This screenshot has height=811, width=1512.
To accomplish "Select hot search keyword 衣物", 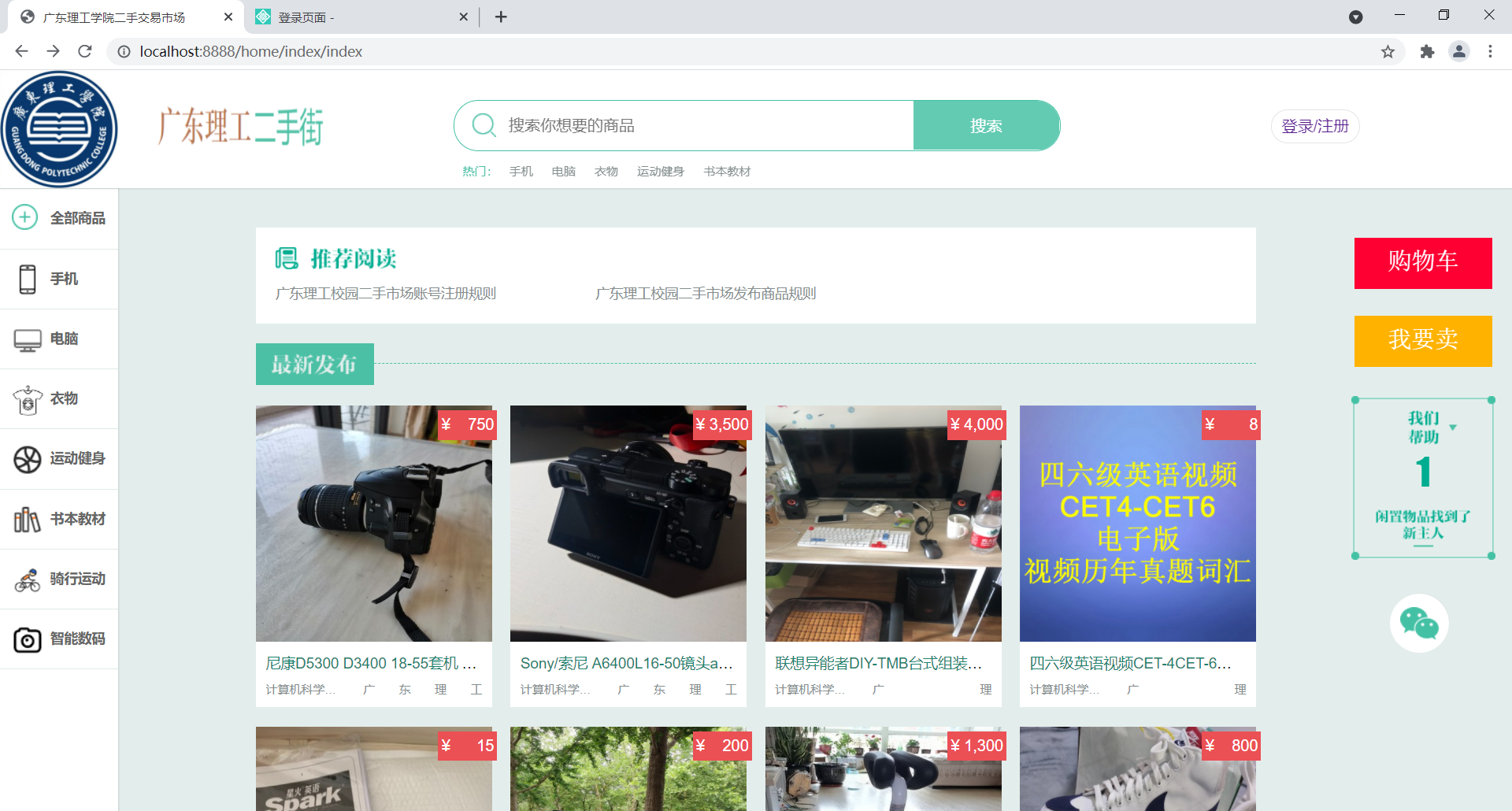I will tap(606, 172).
